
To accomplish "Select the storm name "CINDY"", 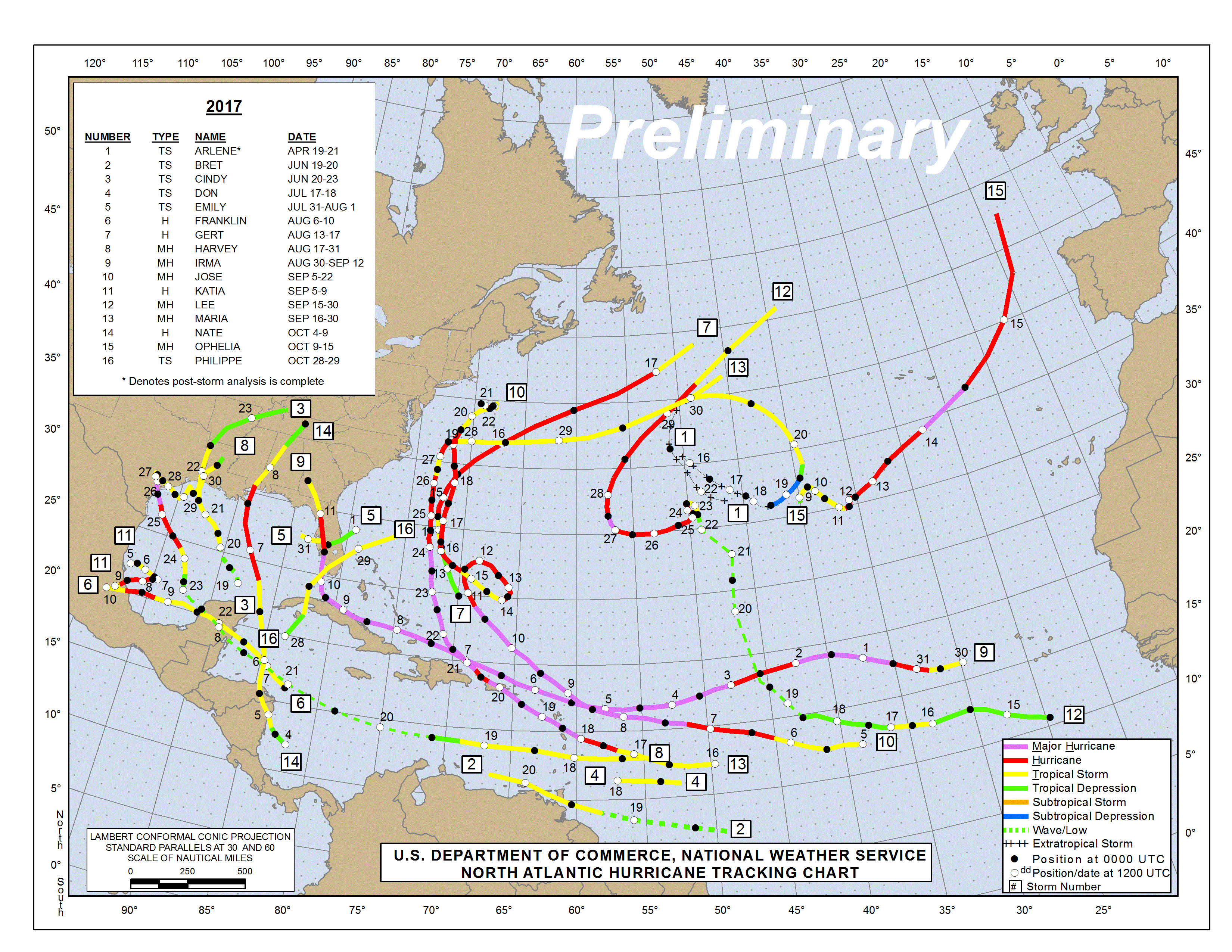I will (211, 179).
